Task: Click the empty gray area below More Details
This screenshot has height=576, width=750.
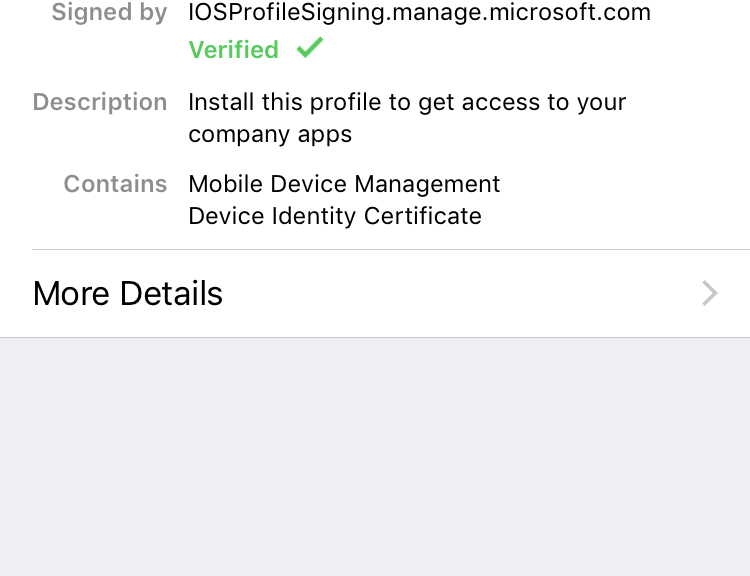Action: [x=375, y=457]
